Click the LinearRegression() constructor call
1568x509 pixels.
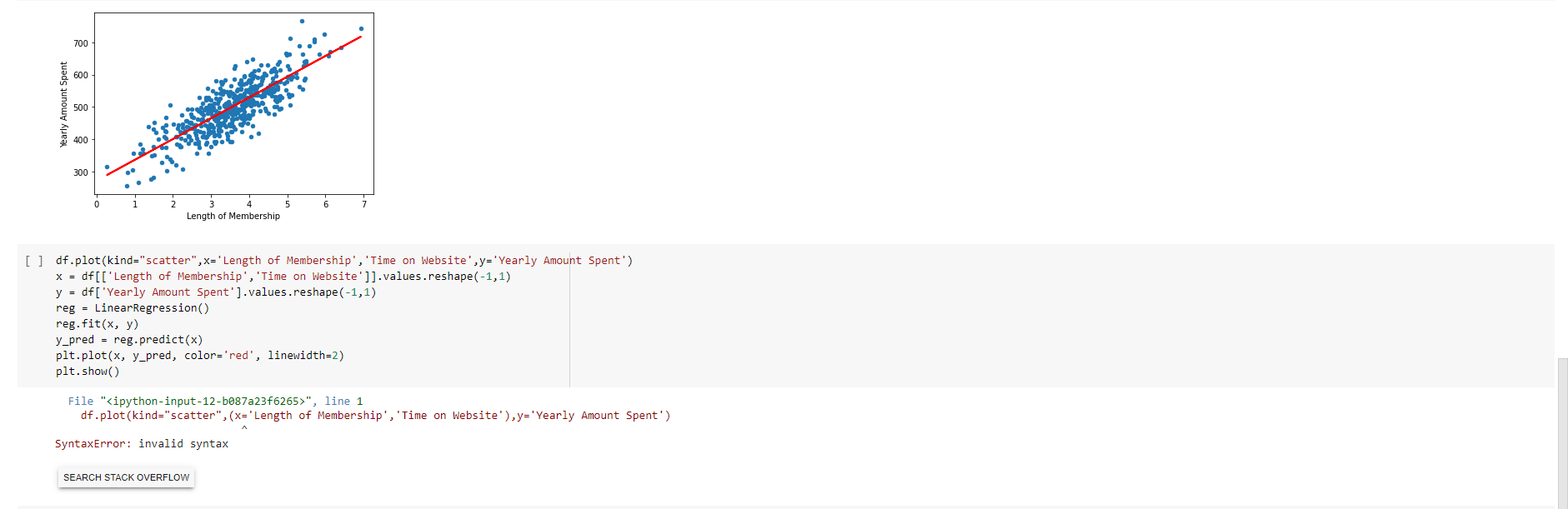tap(150, 307)
